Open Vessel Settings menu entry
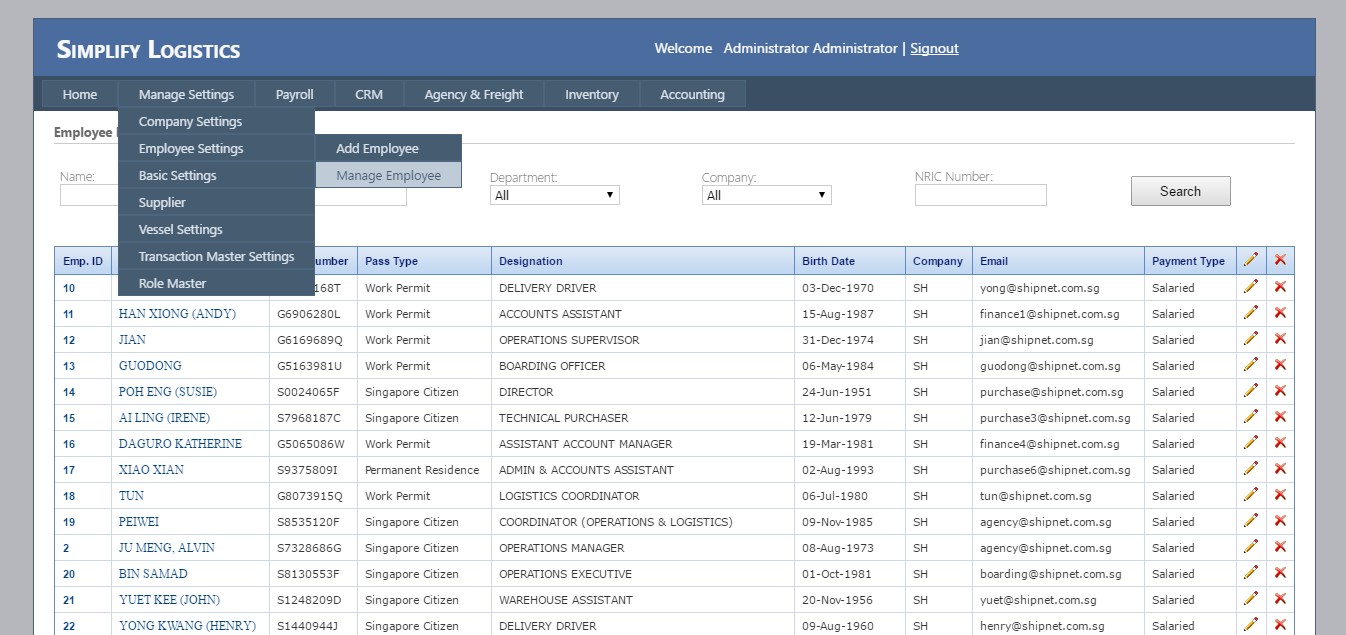 [x=180, y=229]
